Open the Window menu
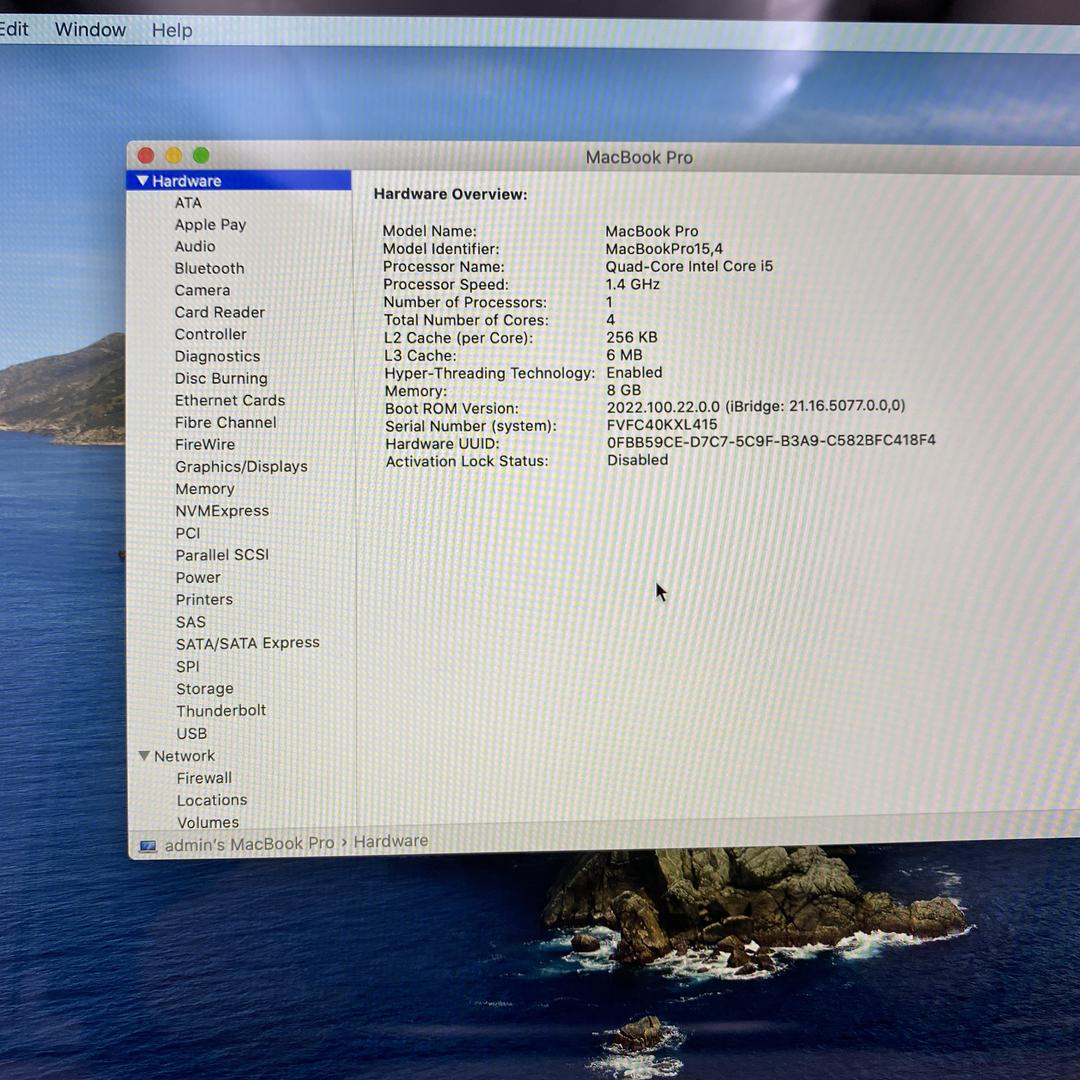 click(90, 30)
